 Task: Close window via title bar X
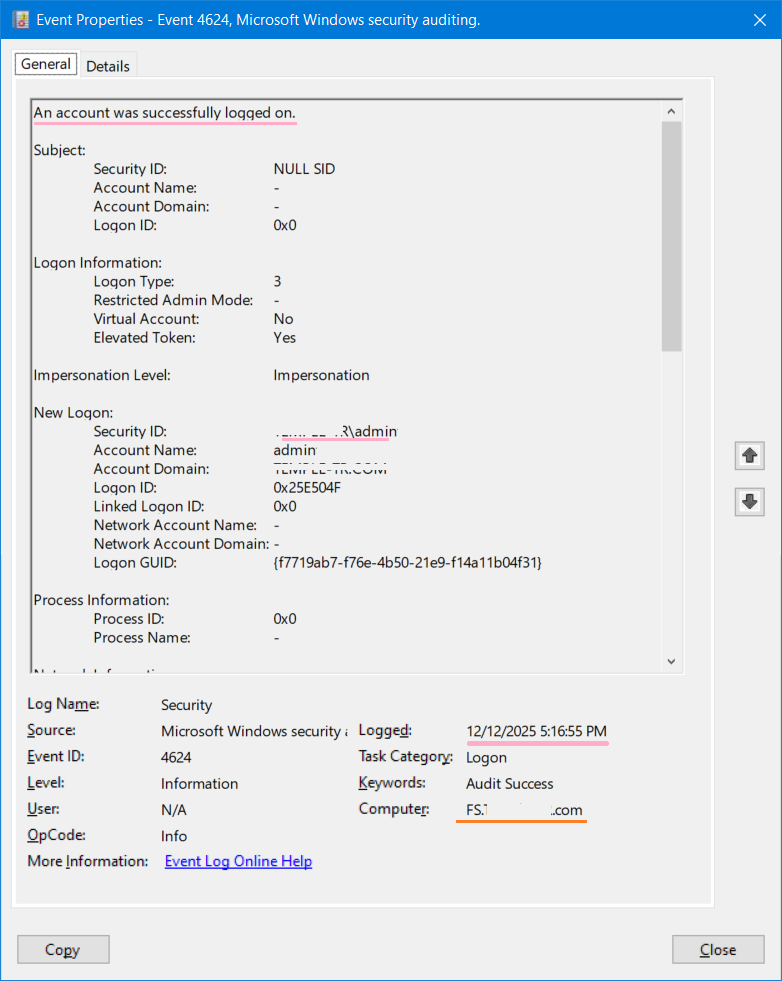(759, 20)
